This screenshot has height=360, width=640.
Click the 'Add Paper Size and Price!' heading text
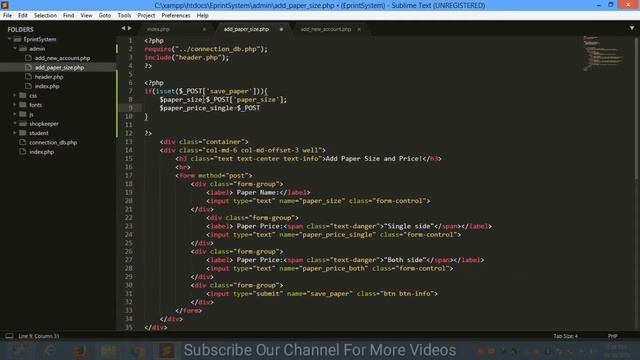374,158
